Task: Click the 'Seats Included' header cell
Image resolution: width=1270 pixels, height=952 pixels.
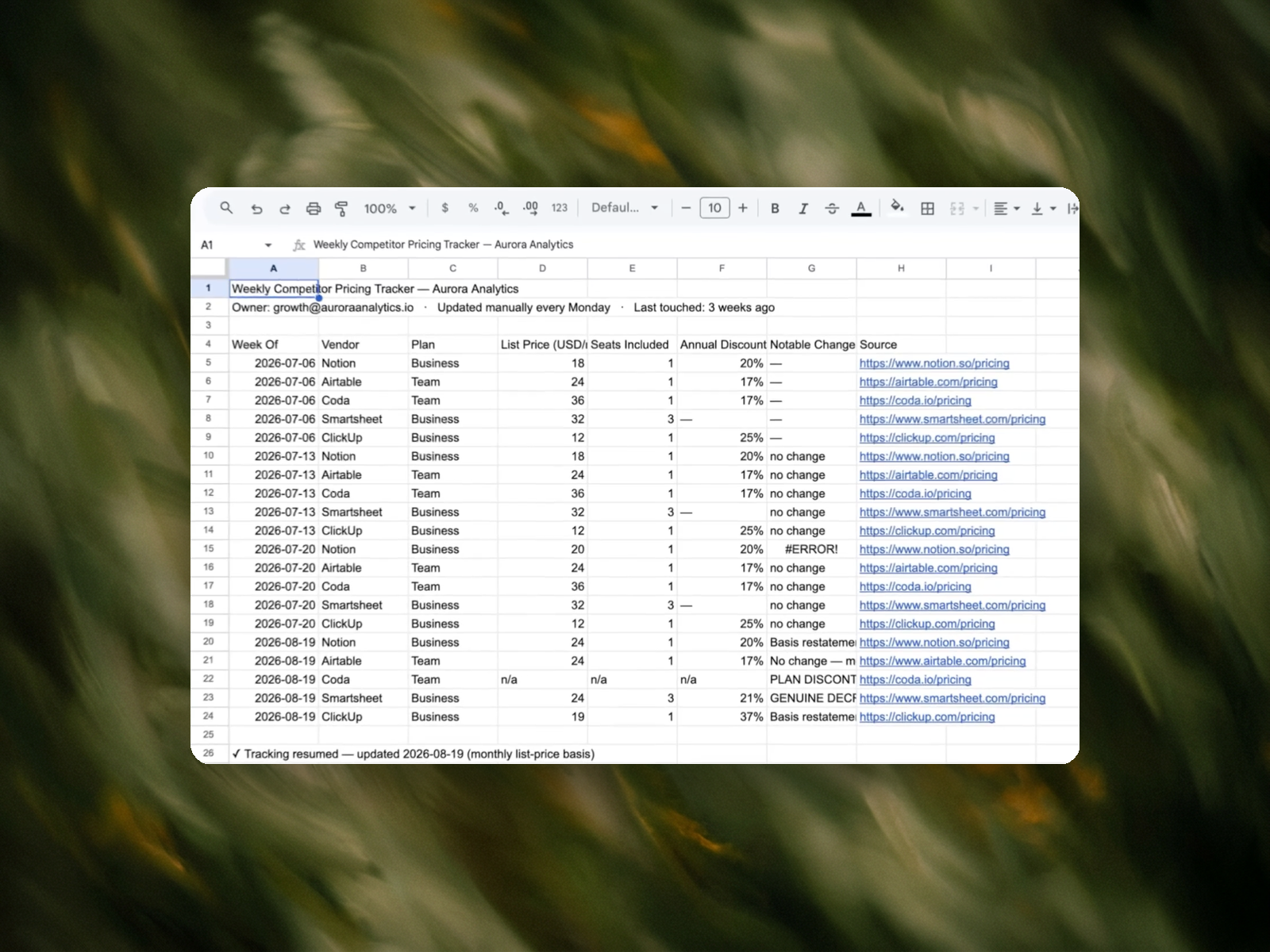Action: pos(632,344)
